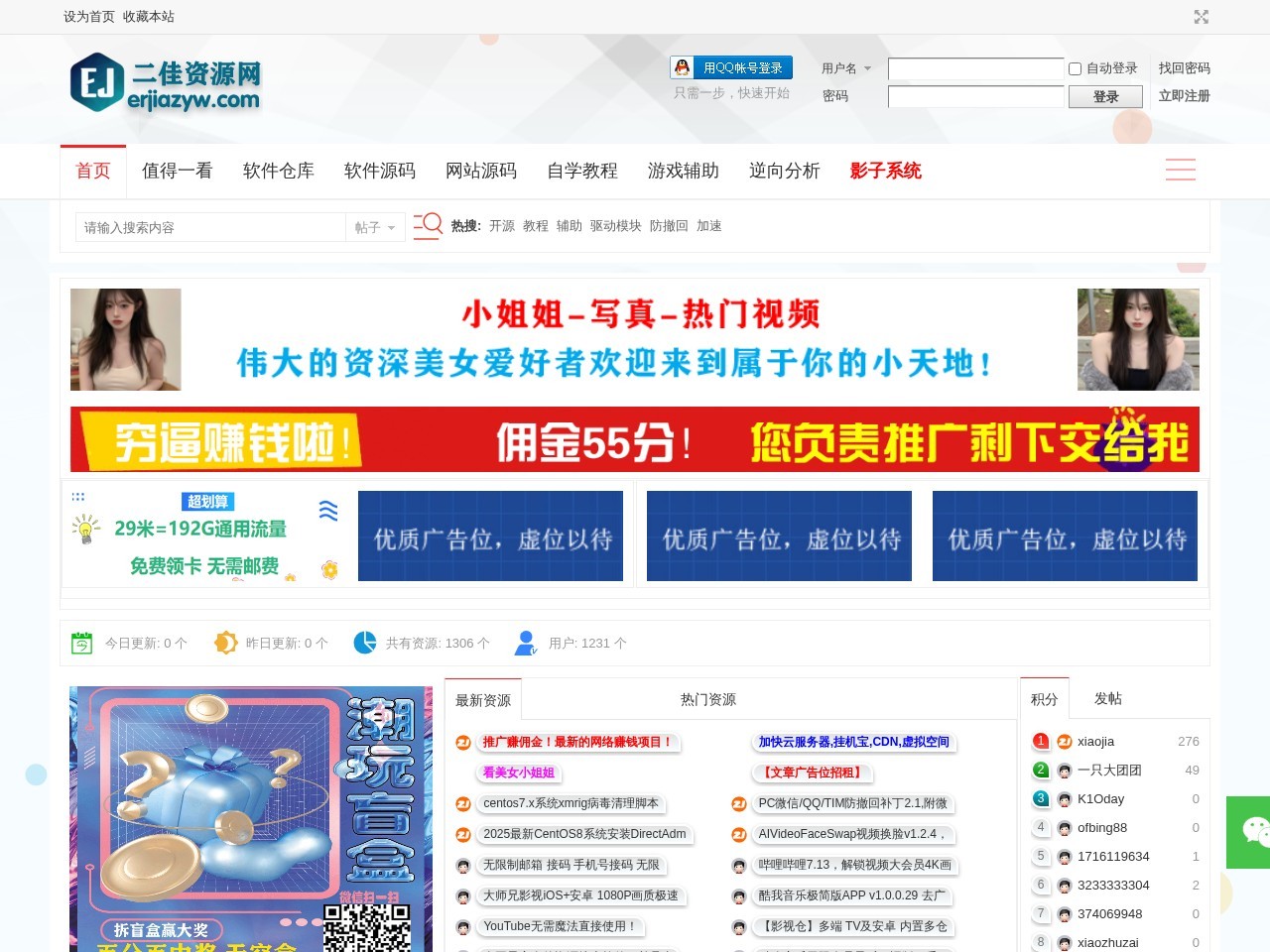Click the search magnifier icon
1270x952 pixels.
(x=427, y=226)
